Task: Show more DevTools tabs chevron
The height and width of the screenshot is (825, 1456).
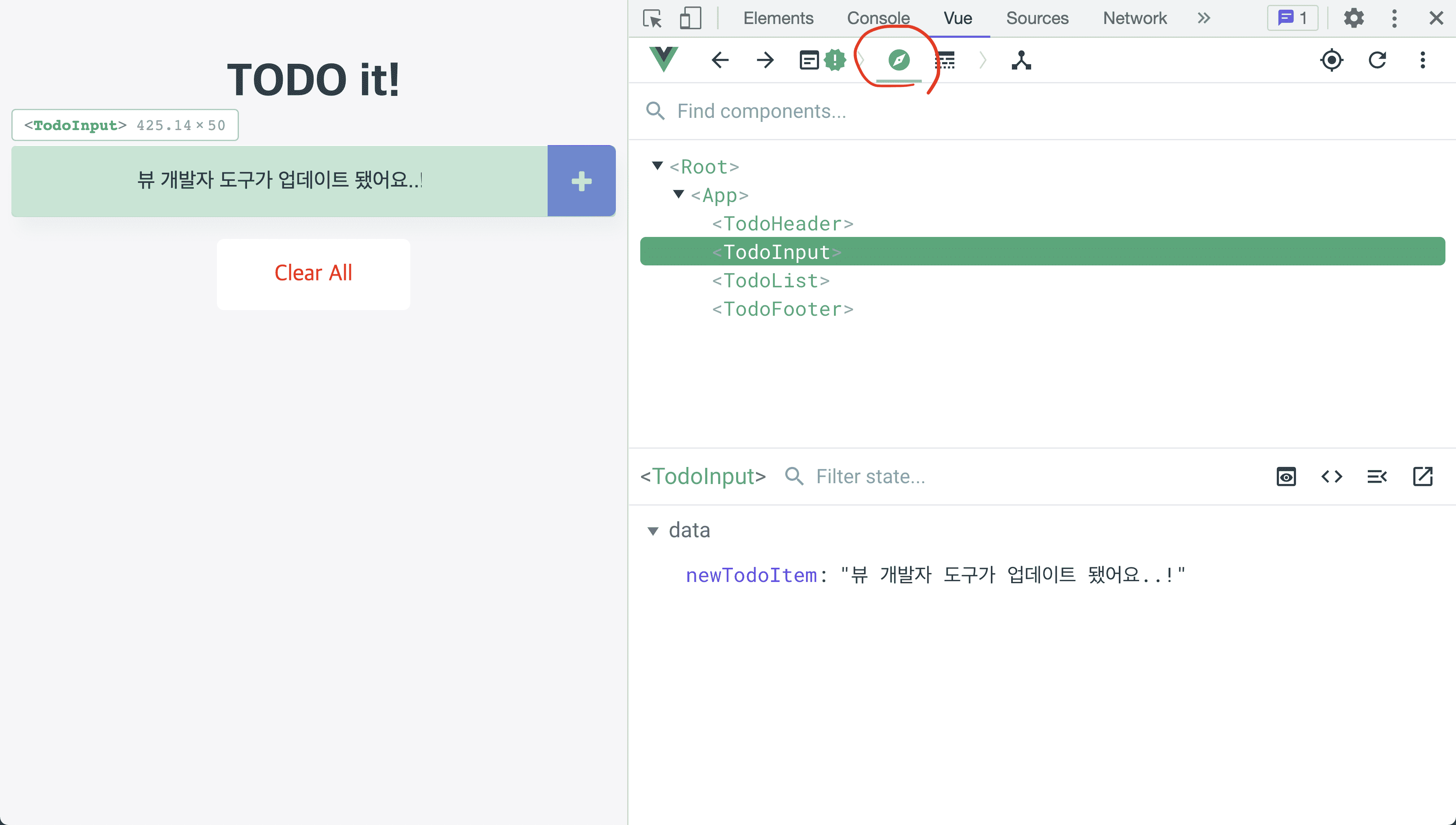Action: (x=1204, y=18)
